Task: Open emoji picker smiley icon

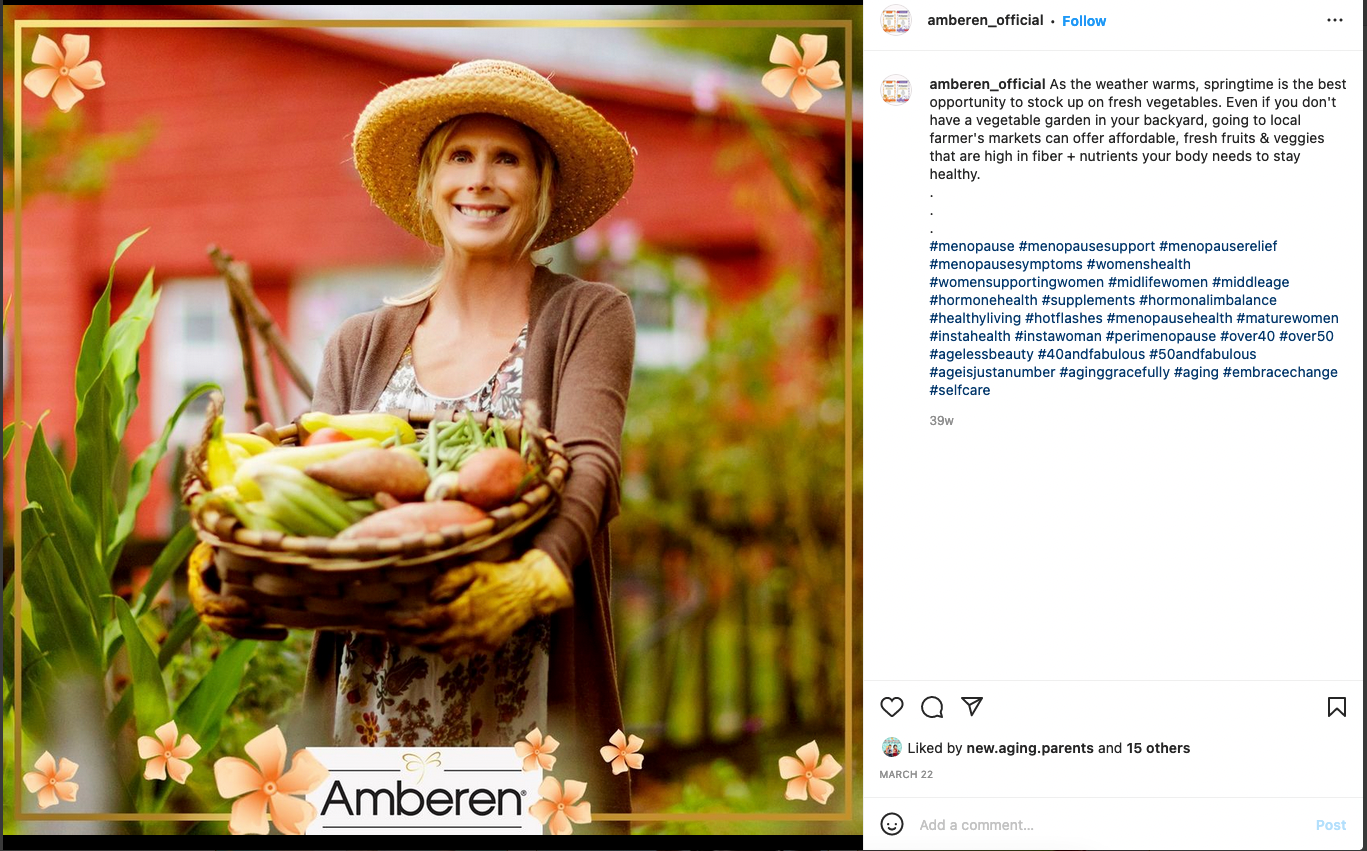Action: click(x=892, y=824)
